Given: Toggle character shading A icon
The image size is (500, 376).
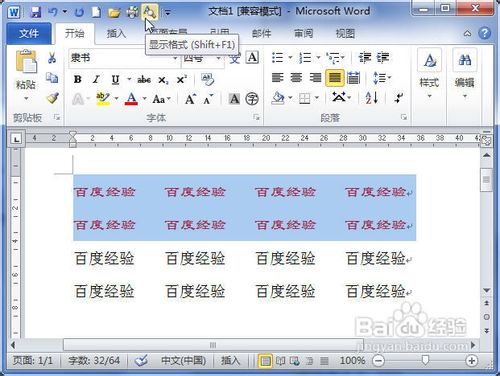Looking at the screenshot, I should click(234, 99).
